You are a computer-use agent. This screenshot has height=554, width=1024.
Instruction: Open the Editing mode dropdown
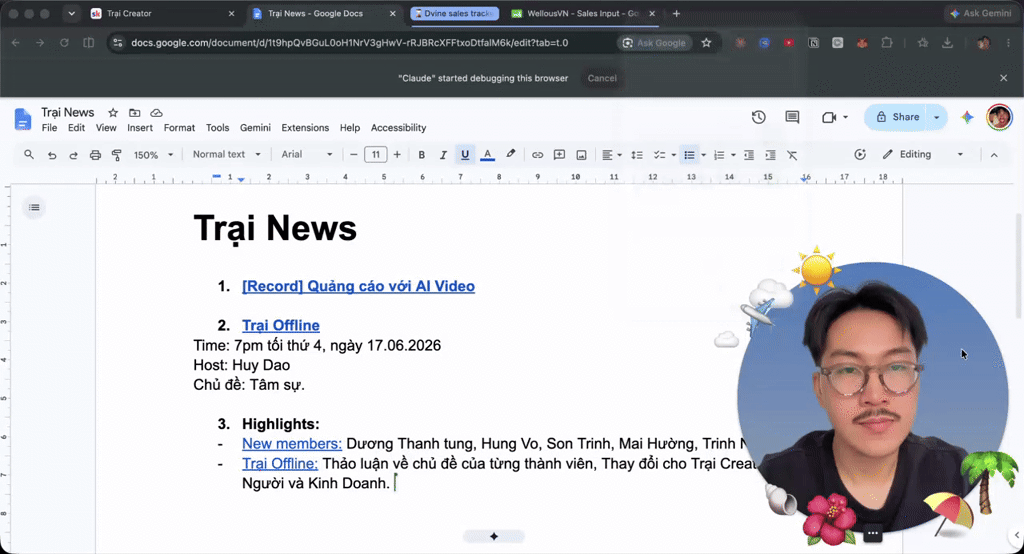[922, 154]
